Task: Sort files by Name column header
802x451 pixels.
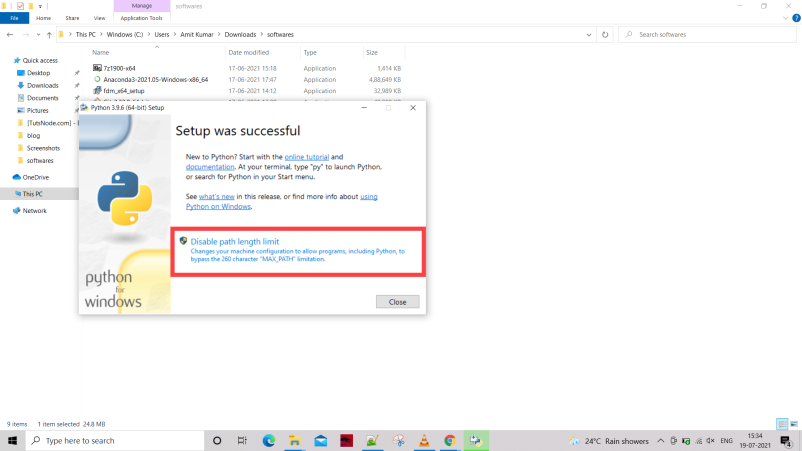Action: coord(101,53)
